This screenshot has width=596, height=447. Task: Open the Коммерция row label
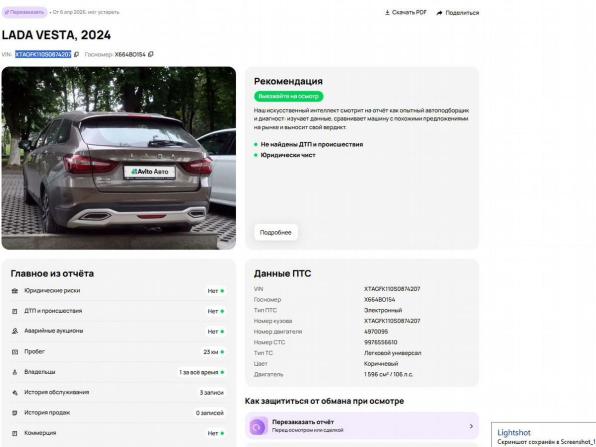40,433
